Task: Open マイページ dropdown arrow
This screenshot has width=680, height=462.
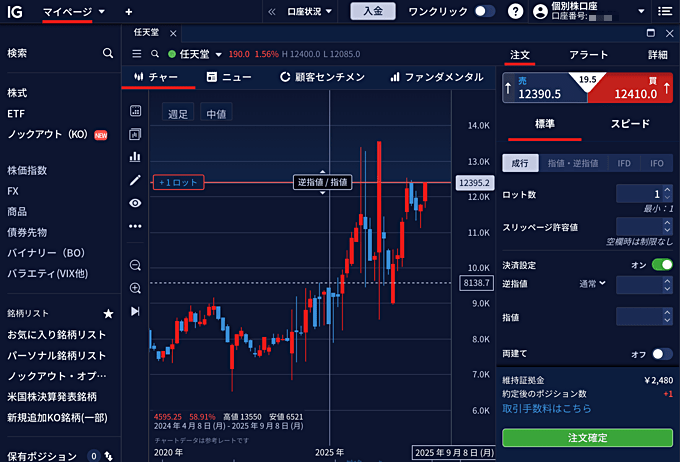Action: tap(102, 12)
